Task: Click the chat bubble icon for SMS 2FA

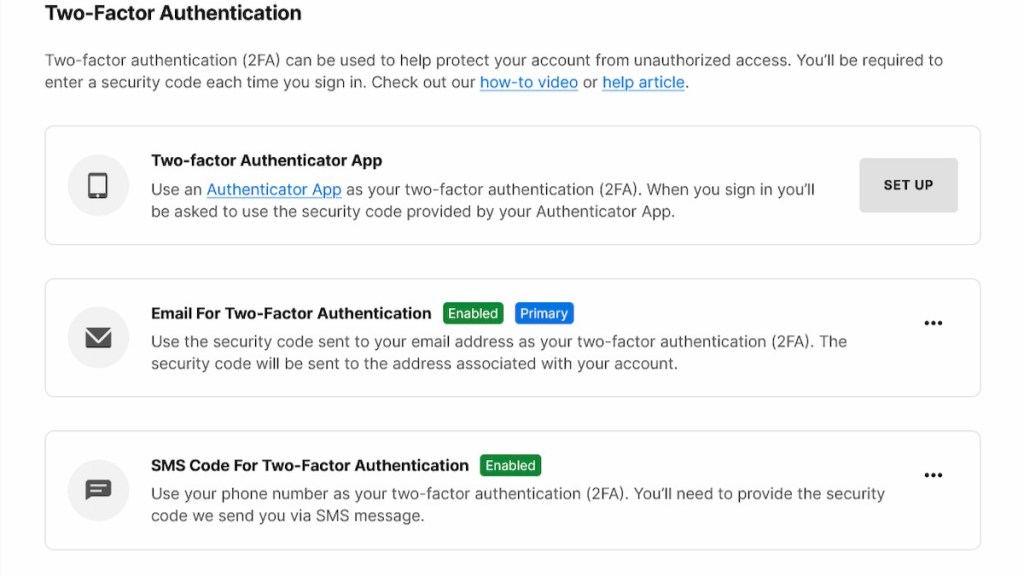Action: point(97,490)
